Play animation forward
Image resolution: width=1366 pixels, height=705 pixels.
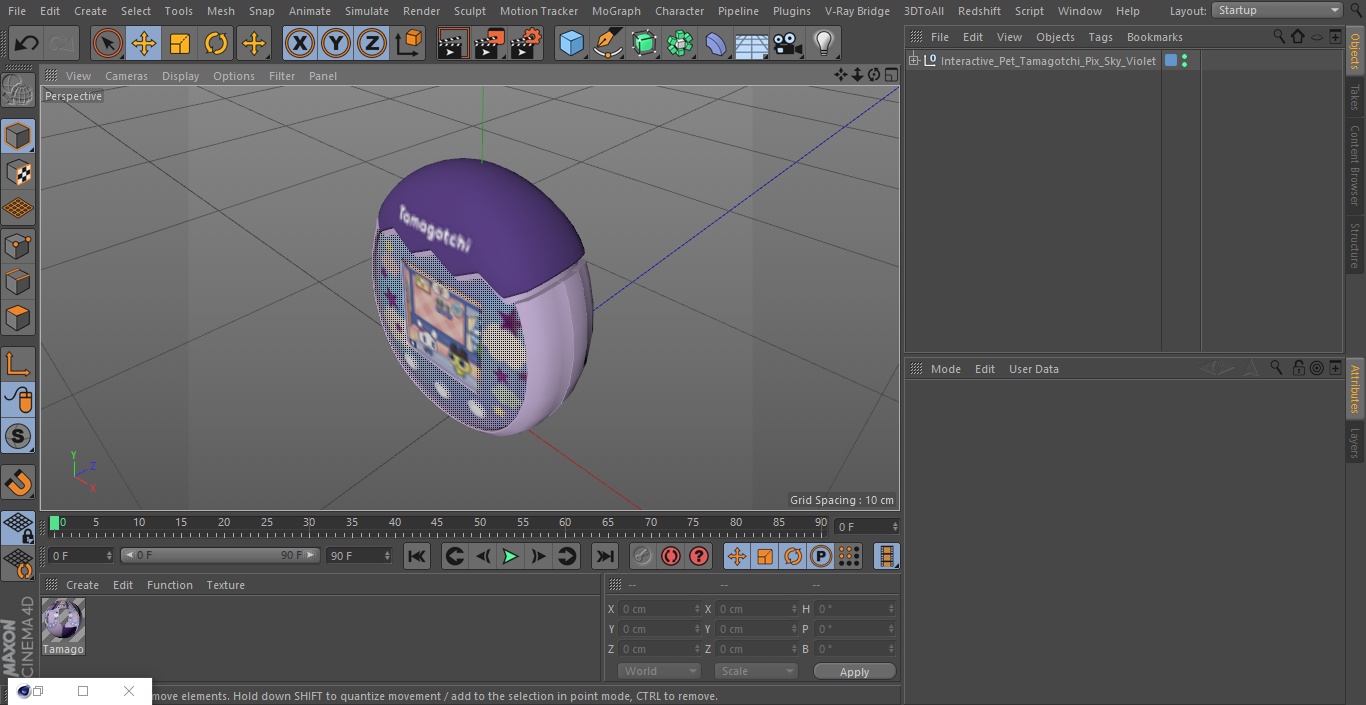click(x=510, y=556)
